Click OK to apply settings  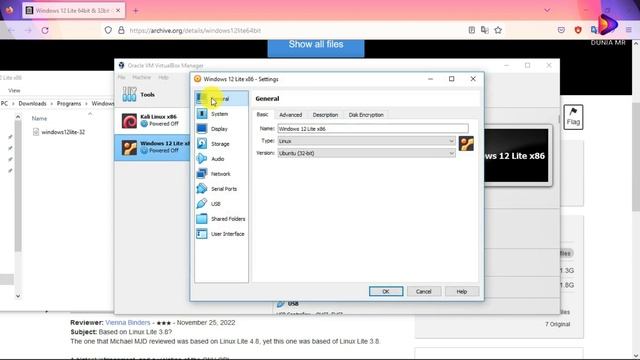point(386,291)
